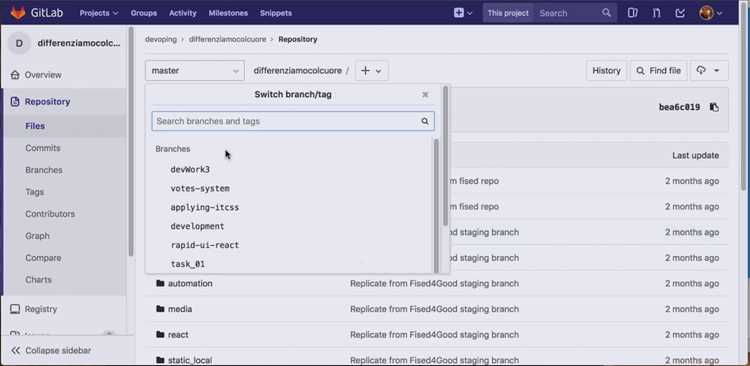Screen dimensions: 750x366
Task: Click the Overview home icon in sidebar
Action: (x=15, y=75)
